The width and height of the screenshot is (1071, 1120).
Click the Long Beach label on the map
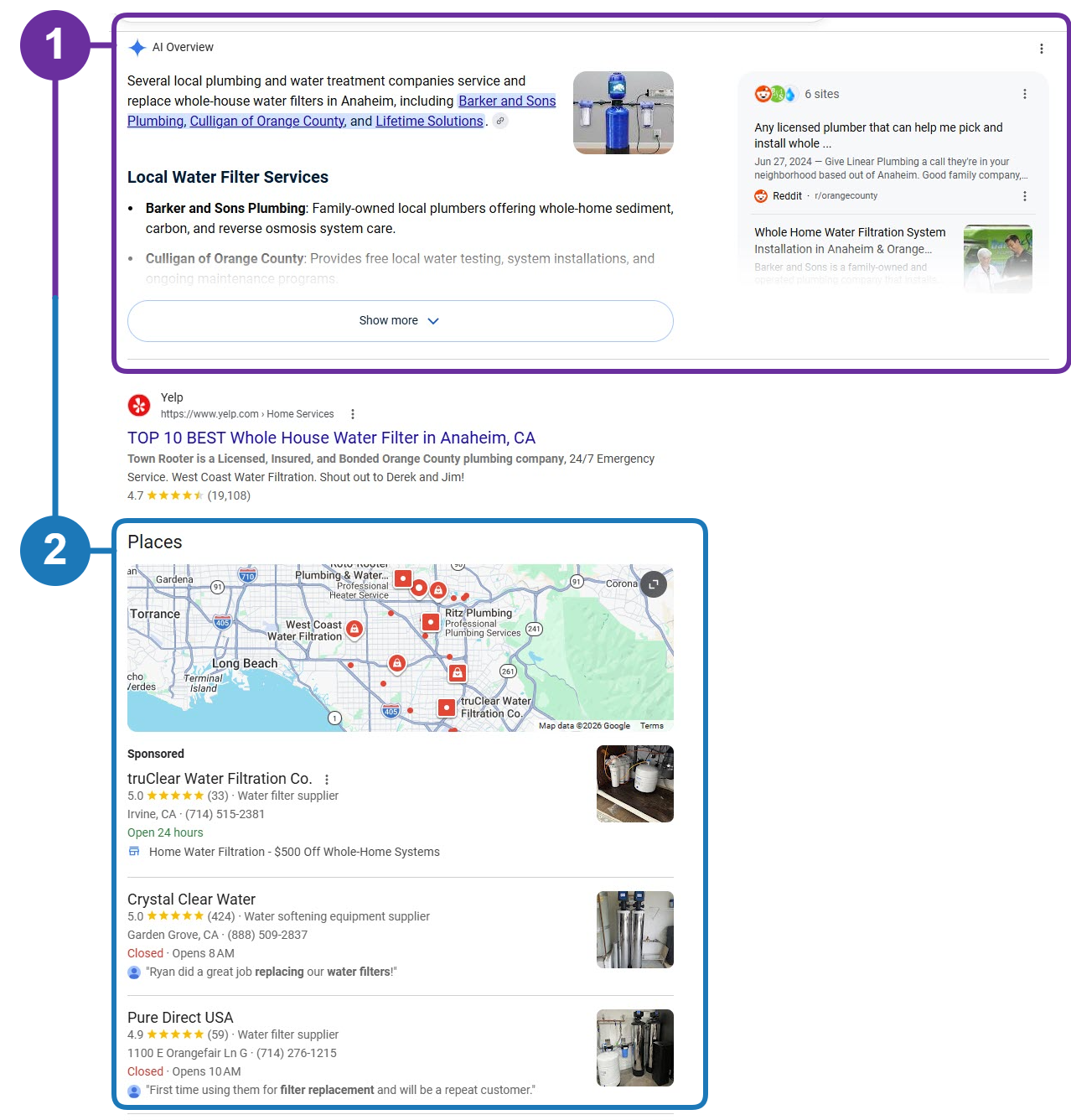coord(245,663)
